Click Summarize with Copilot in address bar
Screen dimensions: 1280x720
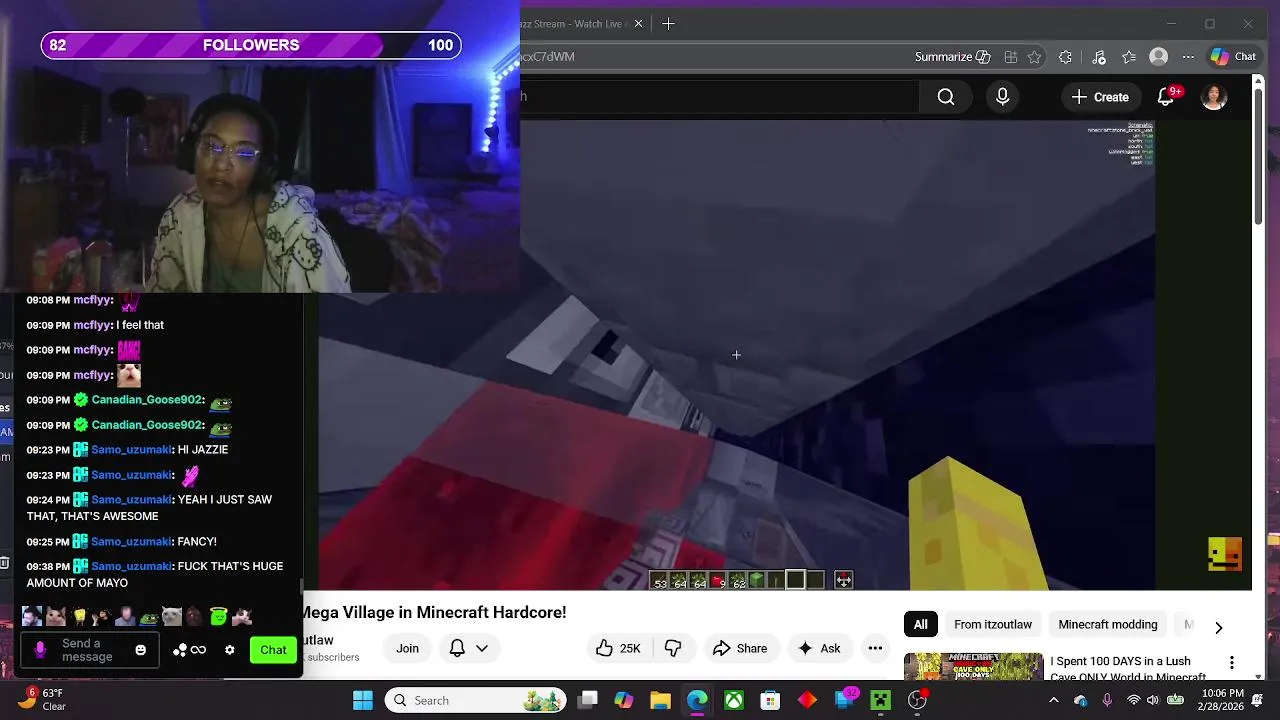click(952, 57)
